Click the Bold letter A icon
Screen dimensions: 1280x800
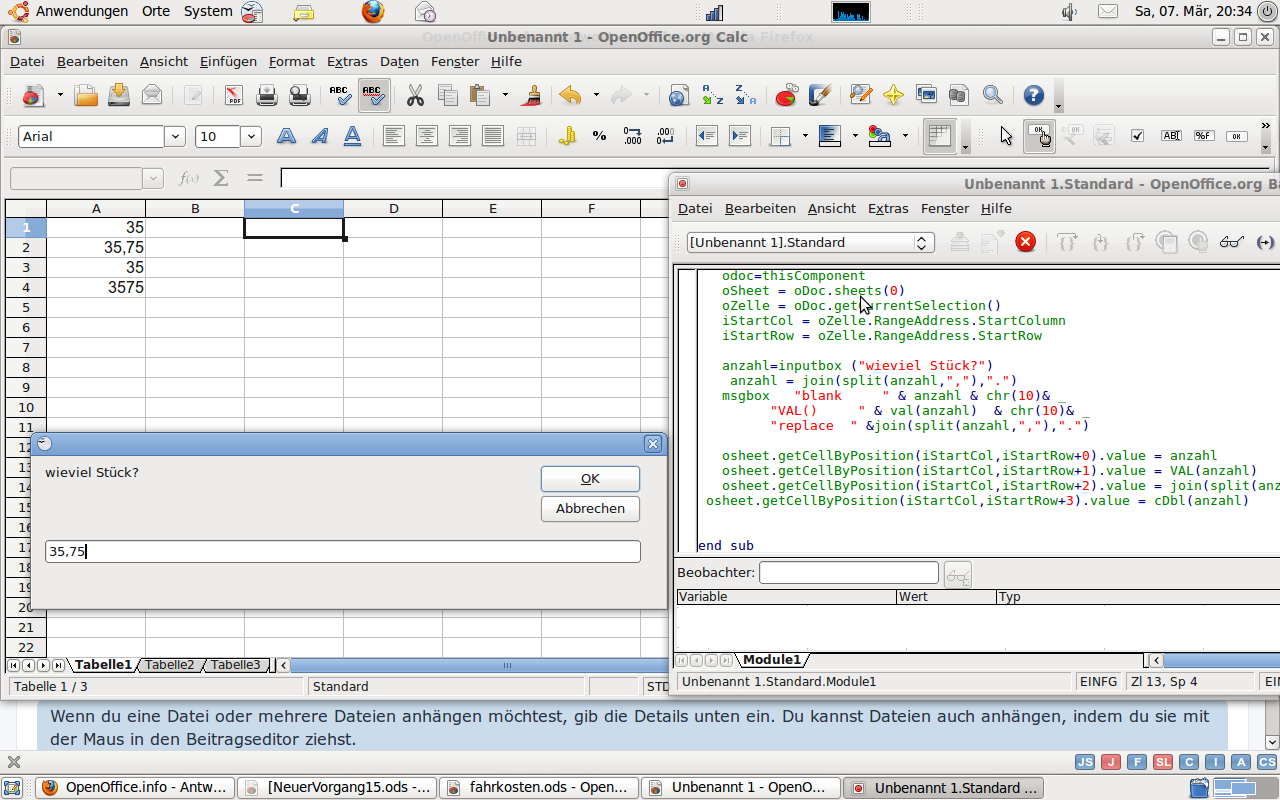click(287, 136)
